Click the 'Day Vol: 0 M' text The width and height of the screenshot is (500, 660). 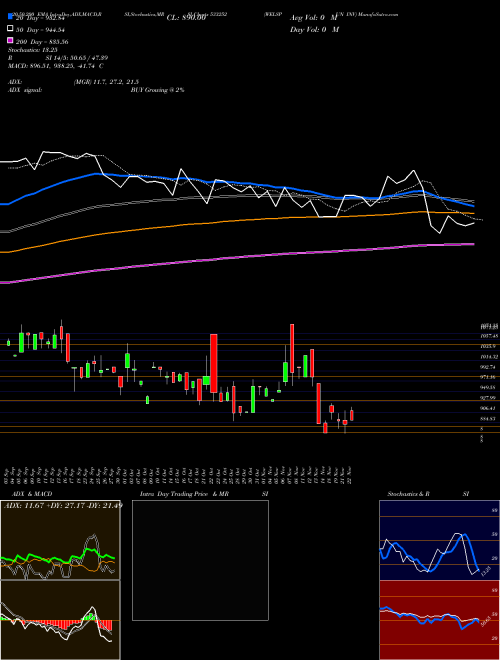click(x=314, y=29)
